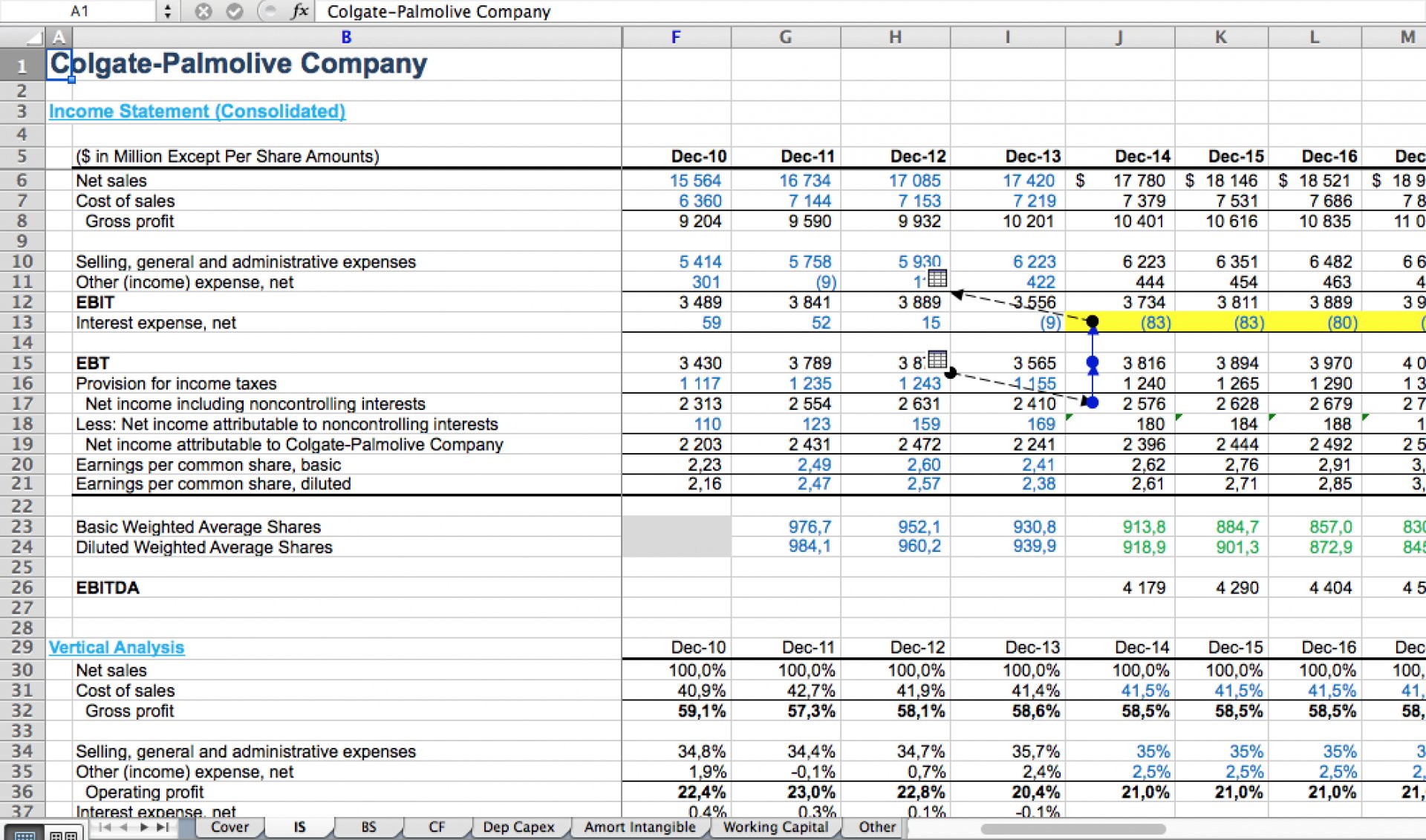Click Dec-10 gross profit percent 59,1%
Viewport: 1426px width, 840px height.
(x=702, y=711)
